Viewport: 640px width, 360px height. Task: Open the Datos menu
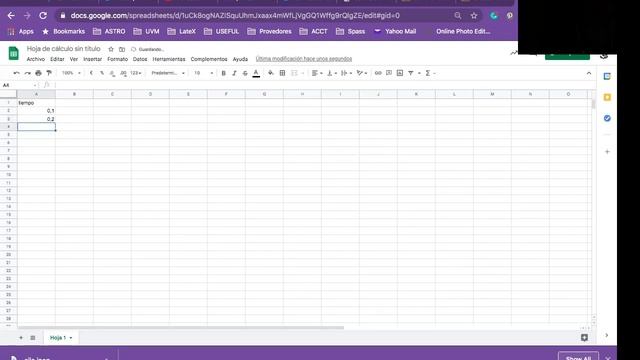coord(140,59)
